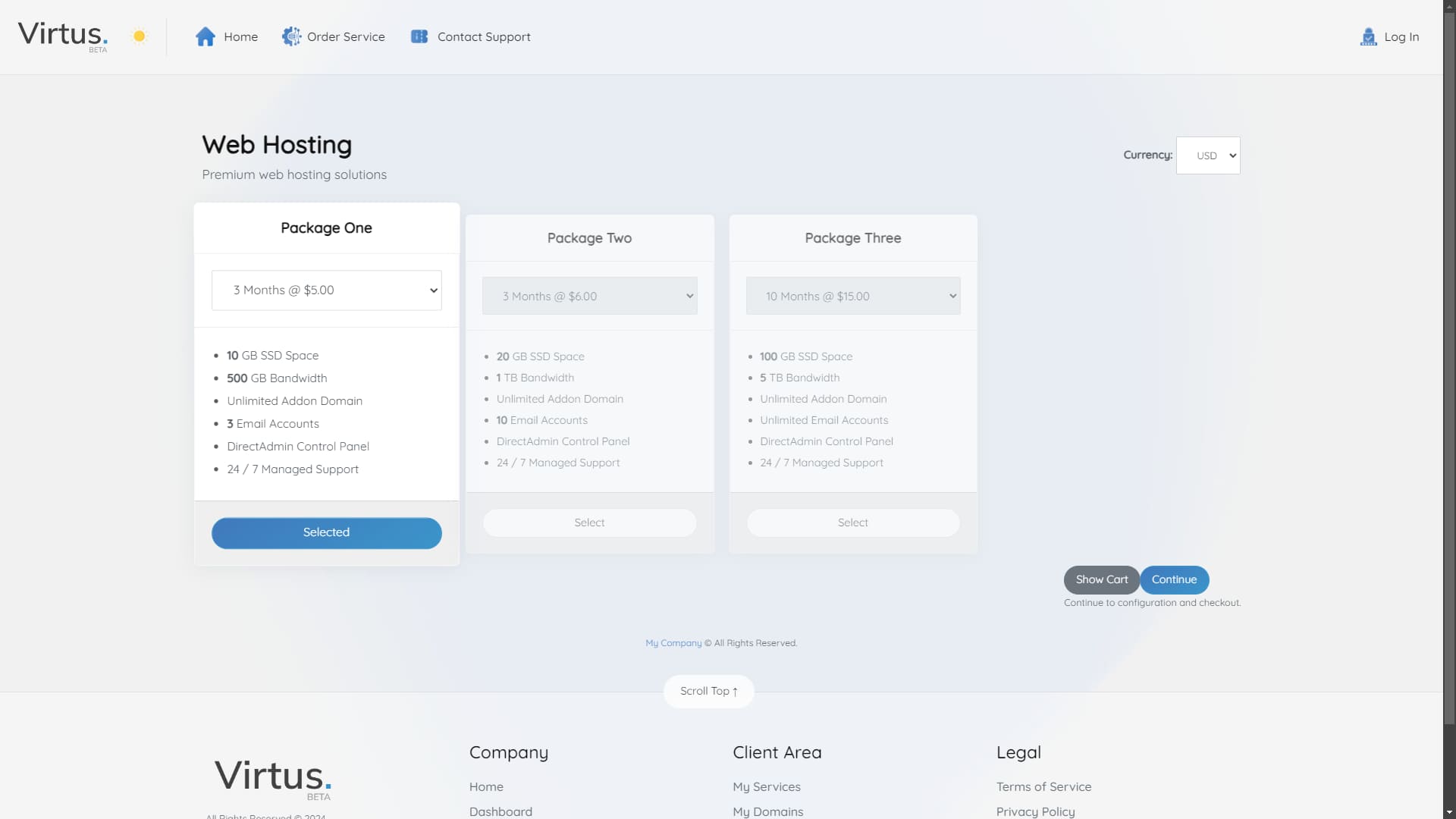
Task: Click scrollbar down arrow
Action: pos(1449,813)
